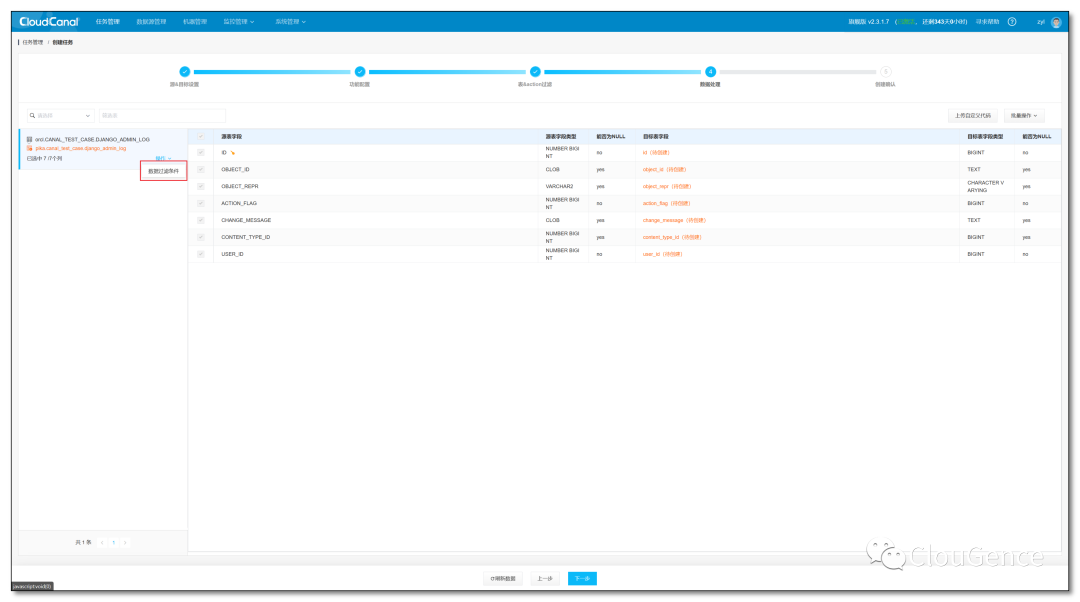Click the step 4 数据处理 circle
This screenshot has width=1080, height=602.
coord(710,72)
